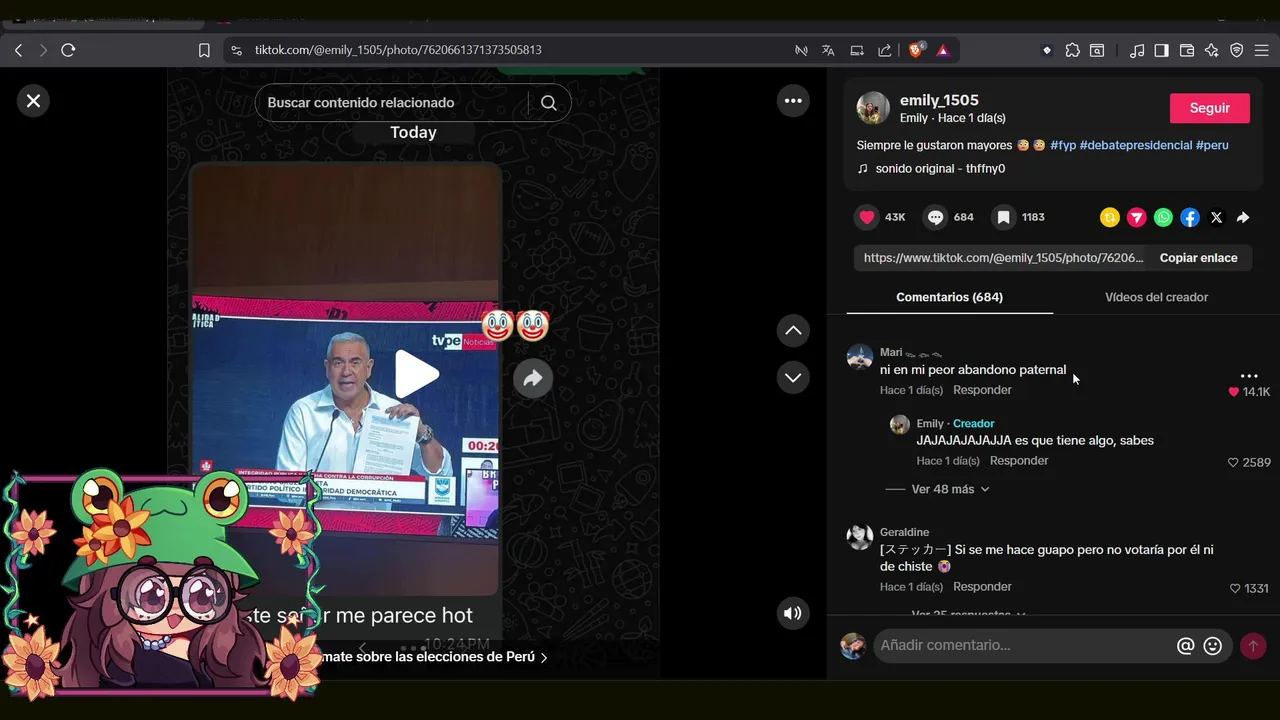
Task: Post the comment with the red arrow button
Action: point(1253,646)
